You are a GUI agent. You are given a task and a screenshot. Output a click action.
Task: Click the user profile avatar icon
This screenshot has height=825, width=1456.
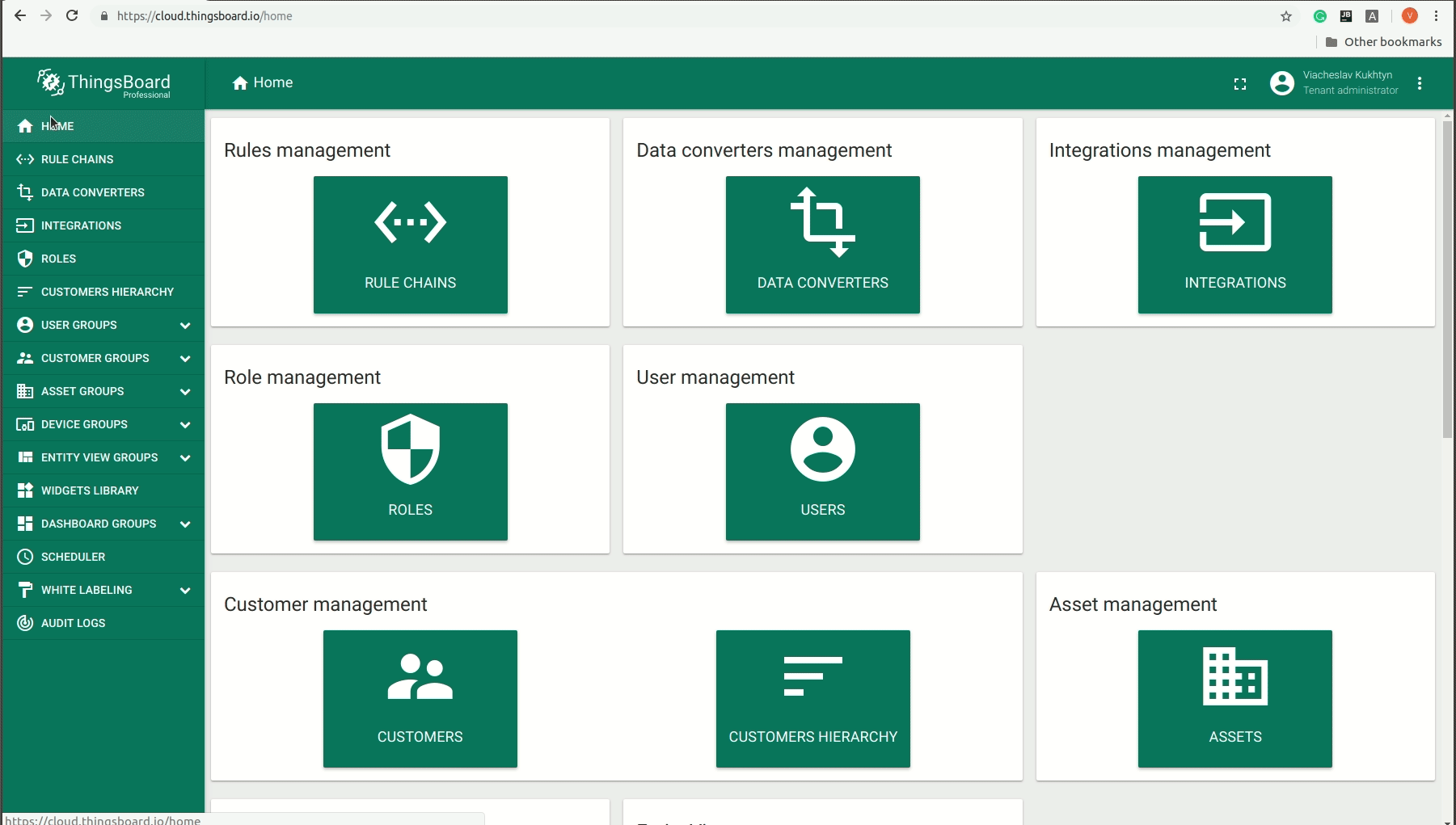(1281, 83)
